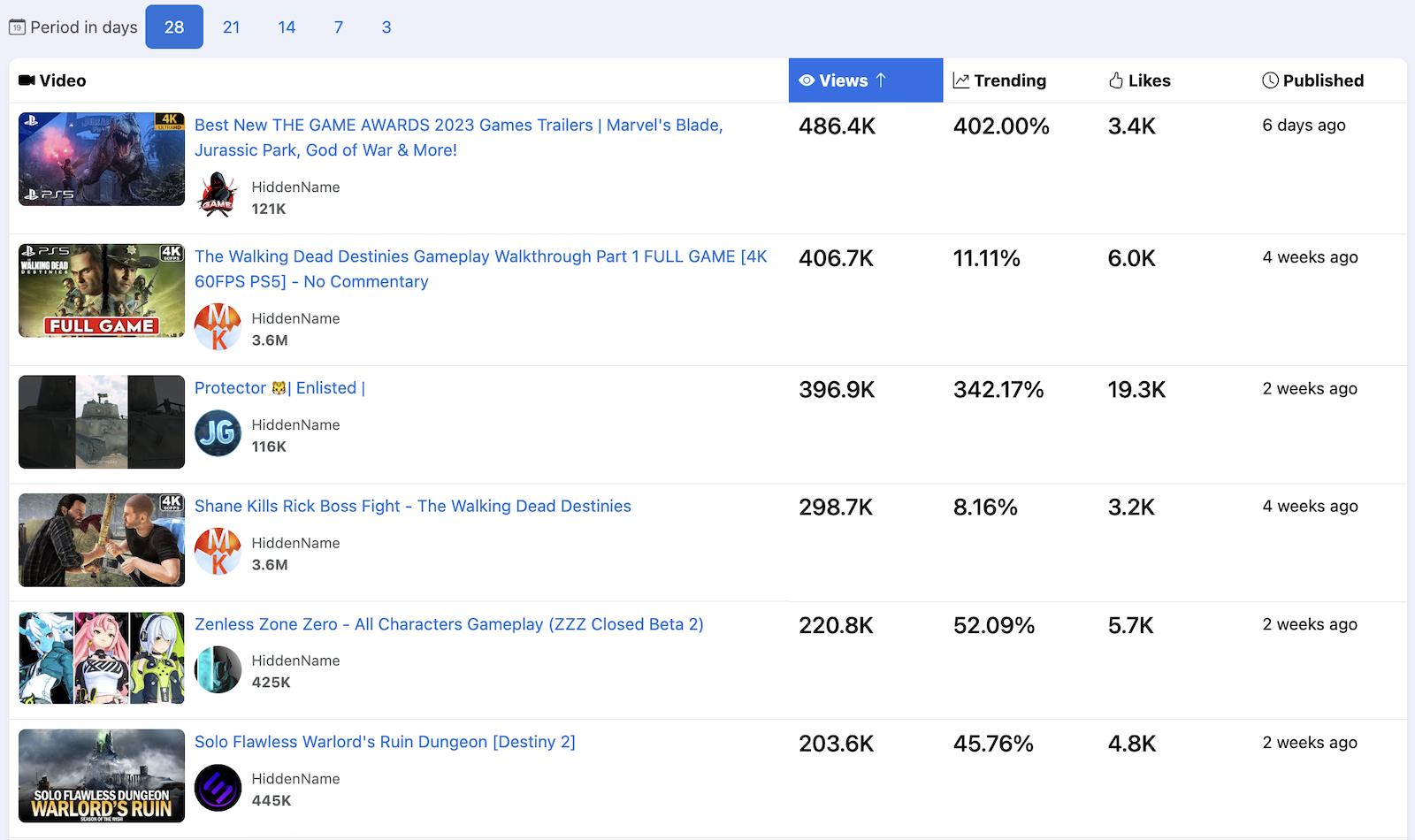Select the 28 days period tab
Screen dimensions: 1415x840
tap(174, 27)
